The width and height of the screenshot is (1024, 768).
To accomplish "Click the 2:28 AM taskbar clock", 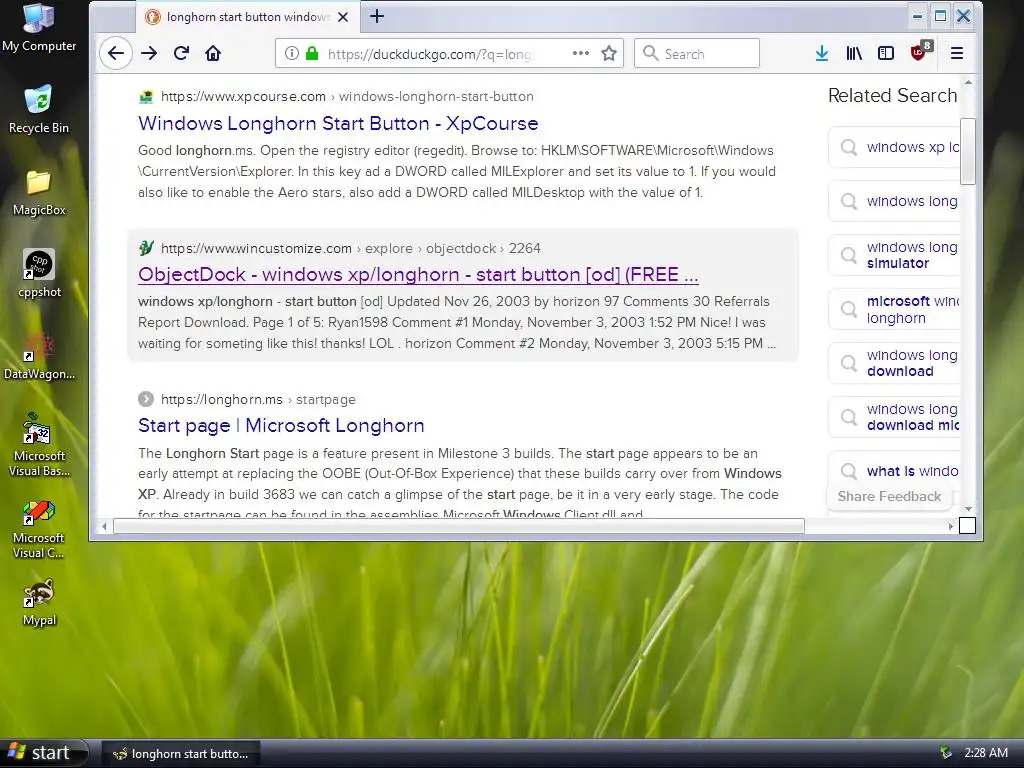I will click(x=985, y=753).
